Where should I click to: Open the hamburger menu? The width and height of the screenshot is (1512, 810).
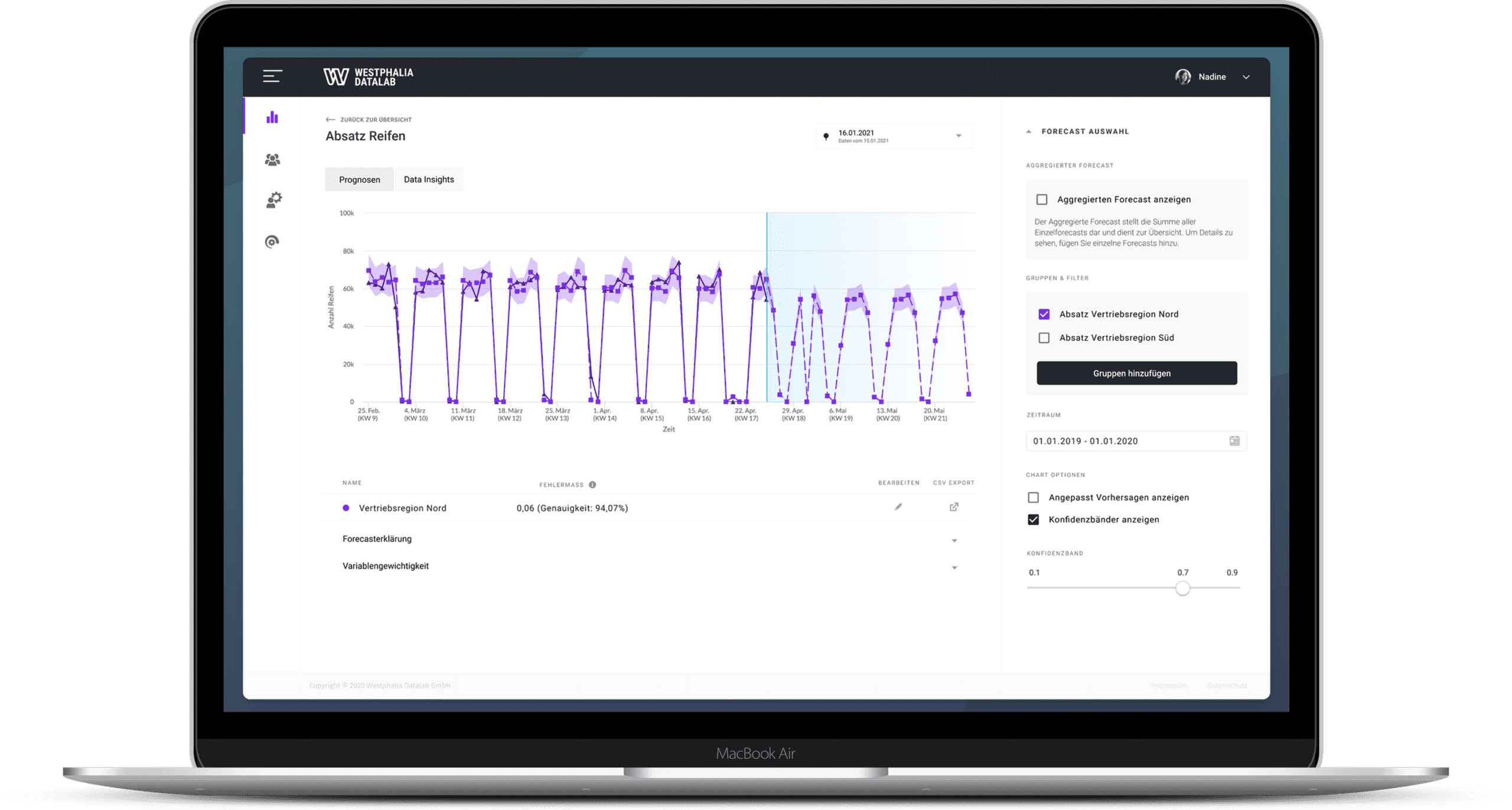pos(272,76)
